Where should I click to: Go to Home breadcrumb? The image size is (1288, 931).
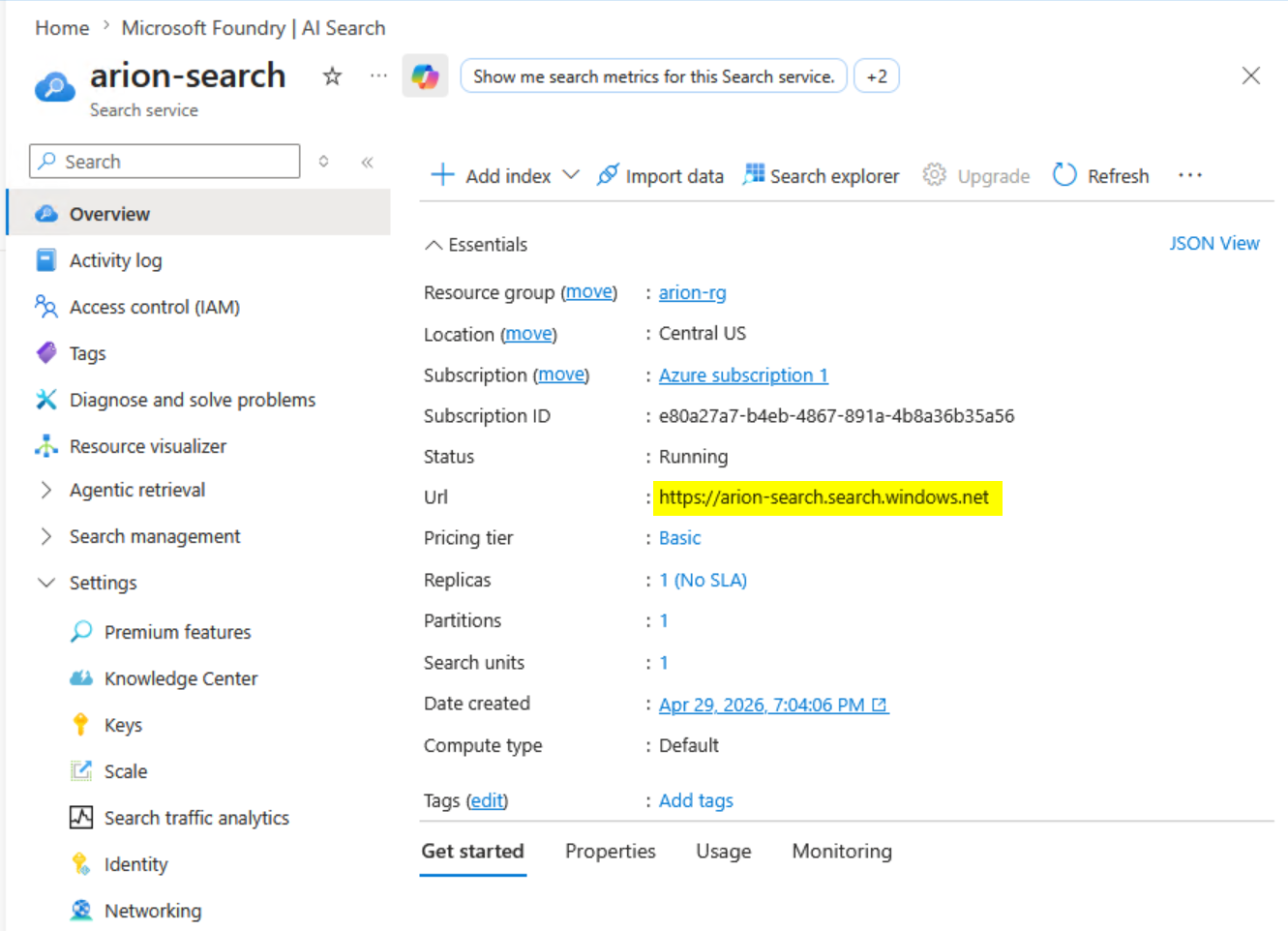pos(62,28)
